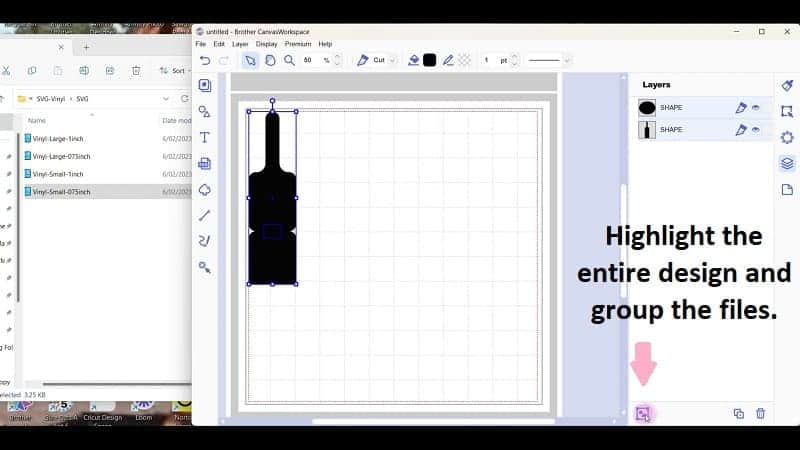Select the bottle SHAPE layer thumbnail
Viewport: 800px width, 450px height.
click(647, 130)
